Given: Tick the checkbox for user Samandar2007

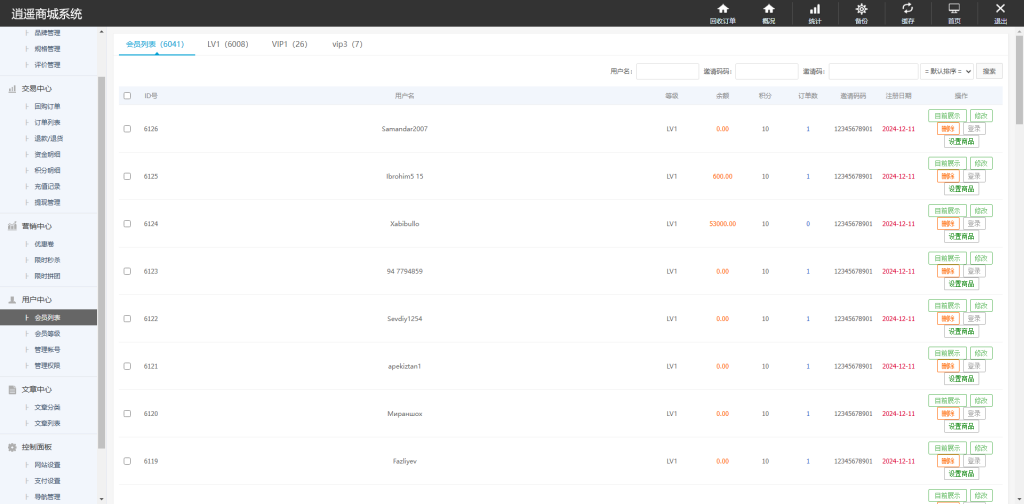Looking at the screenshot, I should (127, 129).
